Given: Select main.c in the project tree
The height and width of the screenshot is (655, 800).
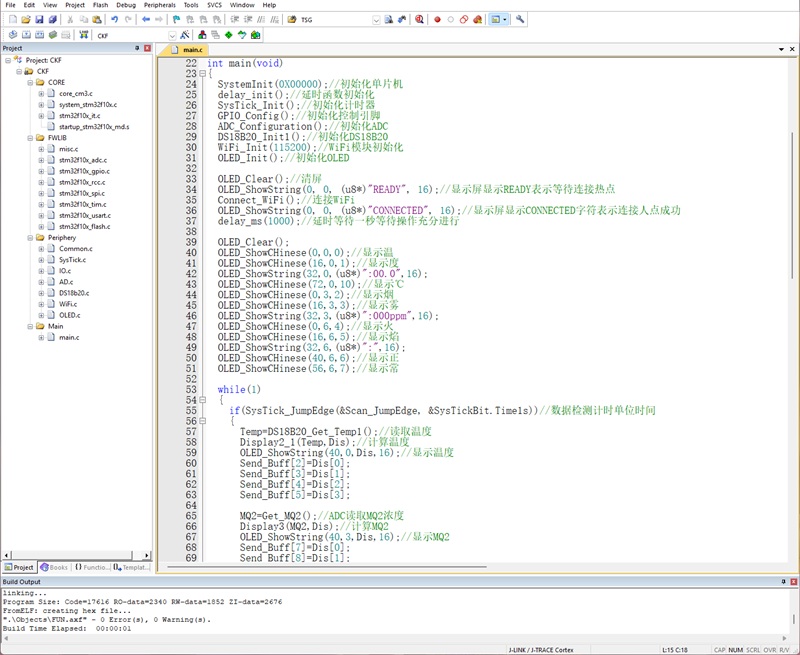Looking at the screenshot, I should coord(69,337).
